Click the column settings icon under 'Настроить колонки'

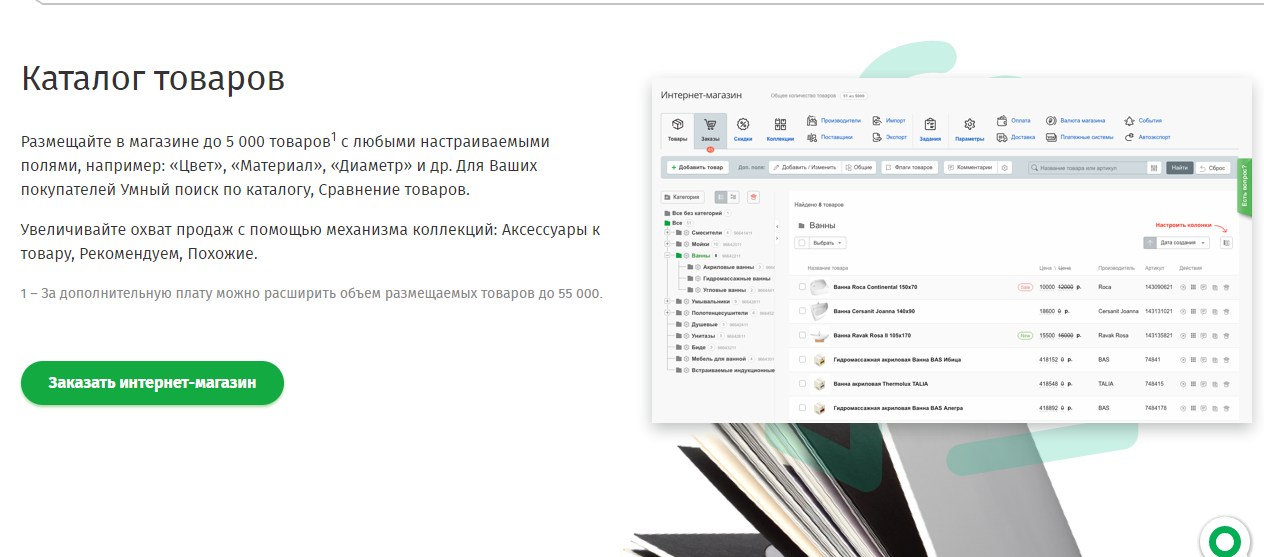coord(1226,243)
